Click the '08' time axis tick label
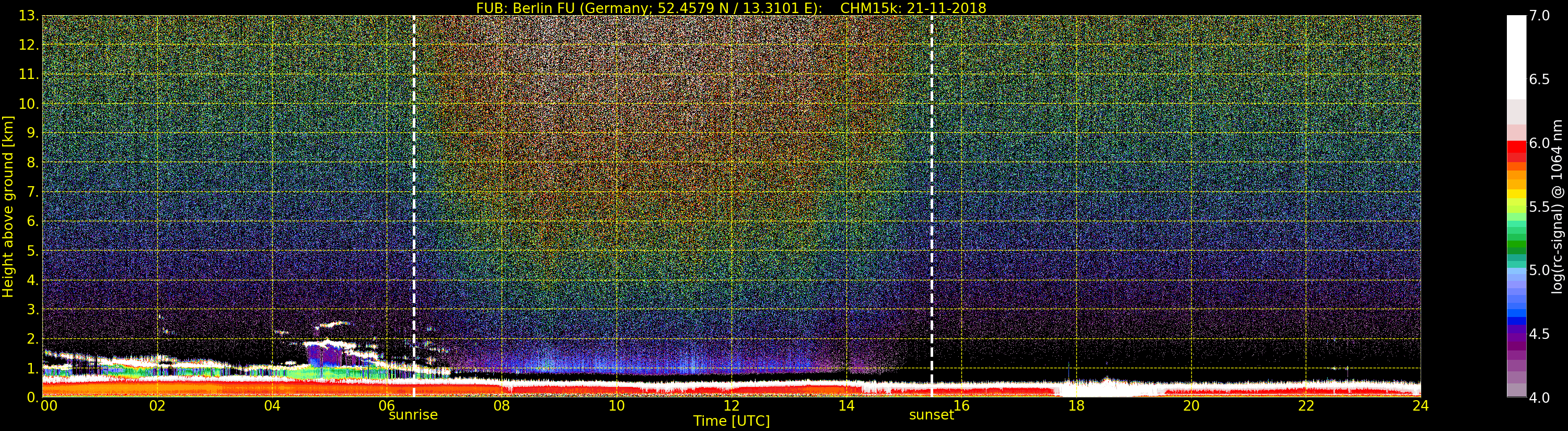The image size is (1568, 431). click(x=502, y=406)
